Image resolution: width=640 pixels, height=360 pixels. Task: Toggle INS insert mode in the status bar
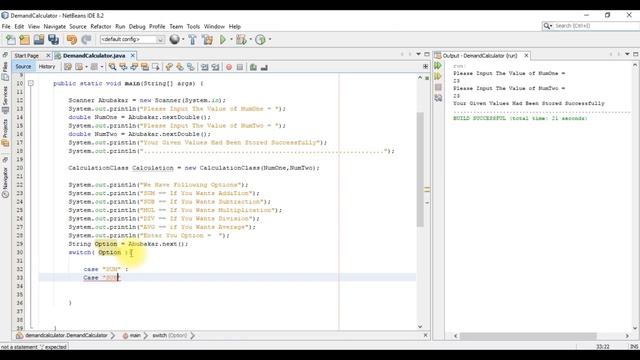coord(633,347)
